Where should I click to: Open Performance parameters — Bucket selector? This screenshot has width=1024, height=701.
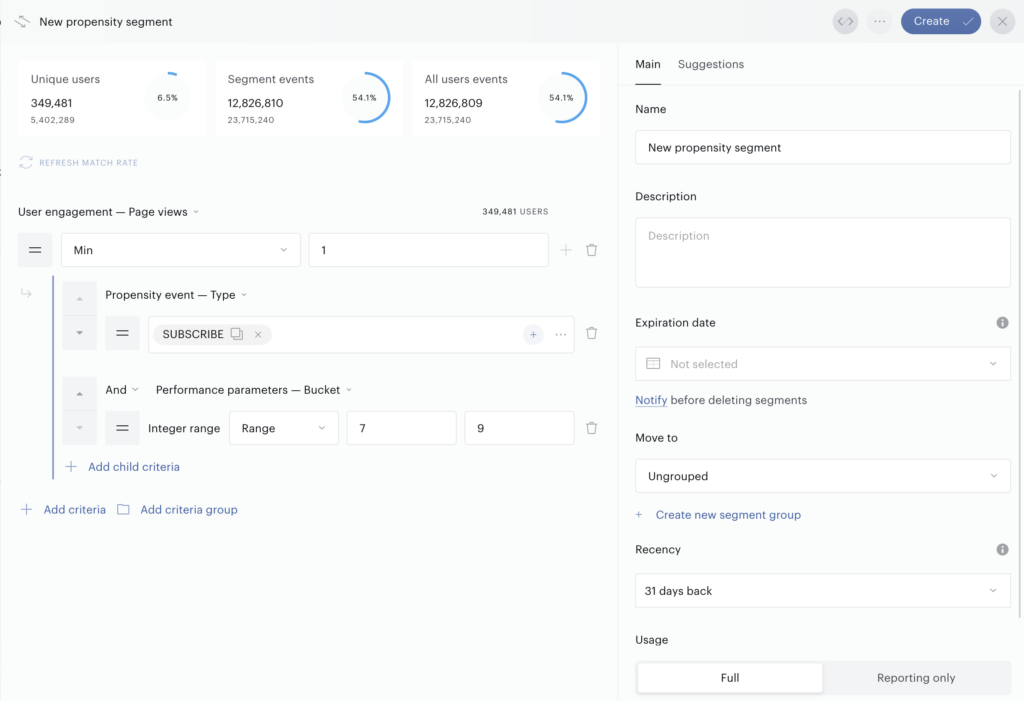tap(253, 389)
